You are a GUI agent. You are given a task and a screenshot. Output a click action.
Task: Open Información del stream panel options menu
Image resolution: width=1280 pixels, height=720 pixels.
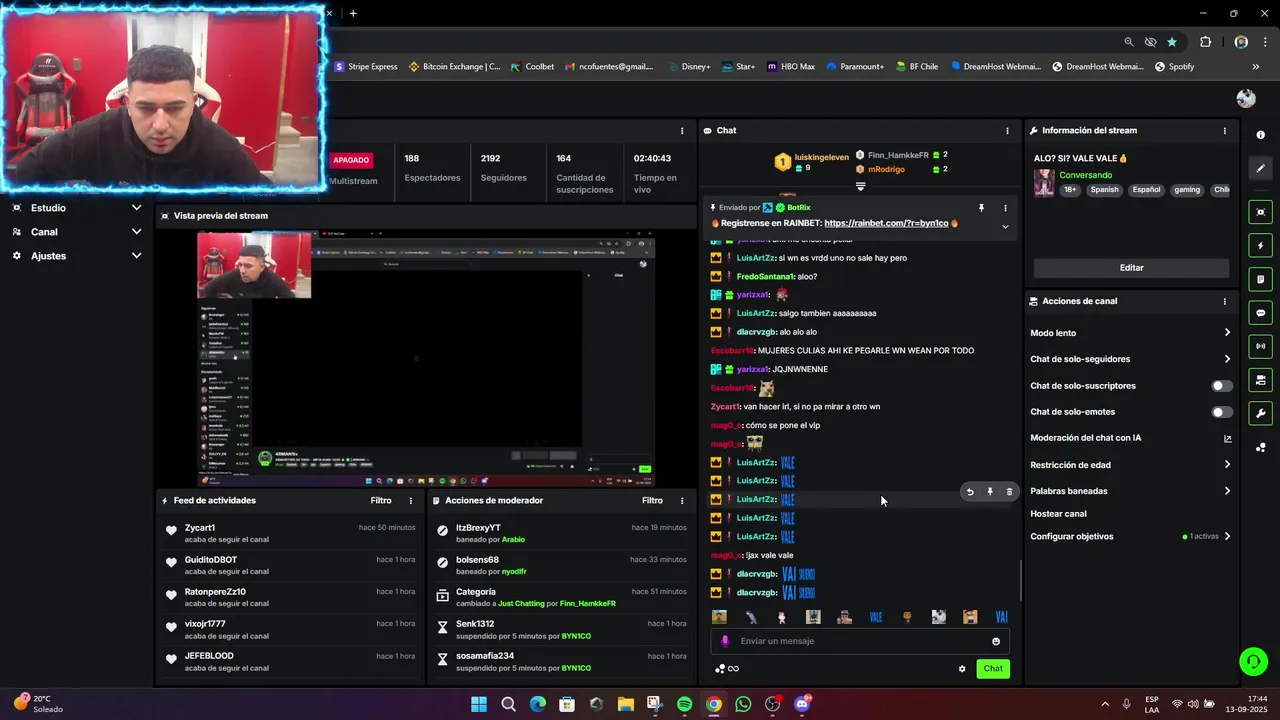click(1224, 131)
